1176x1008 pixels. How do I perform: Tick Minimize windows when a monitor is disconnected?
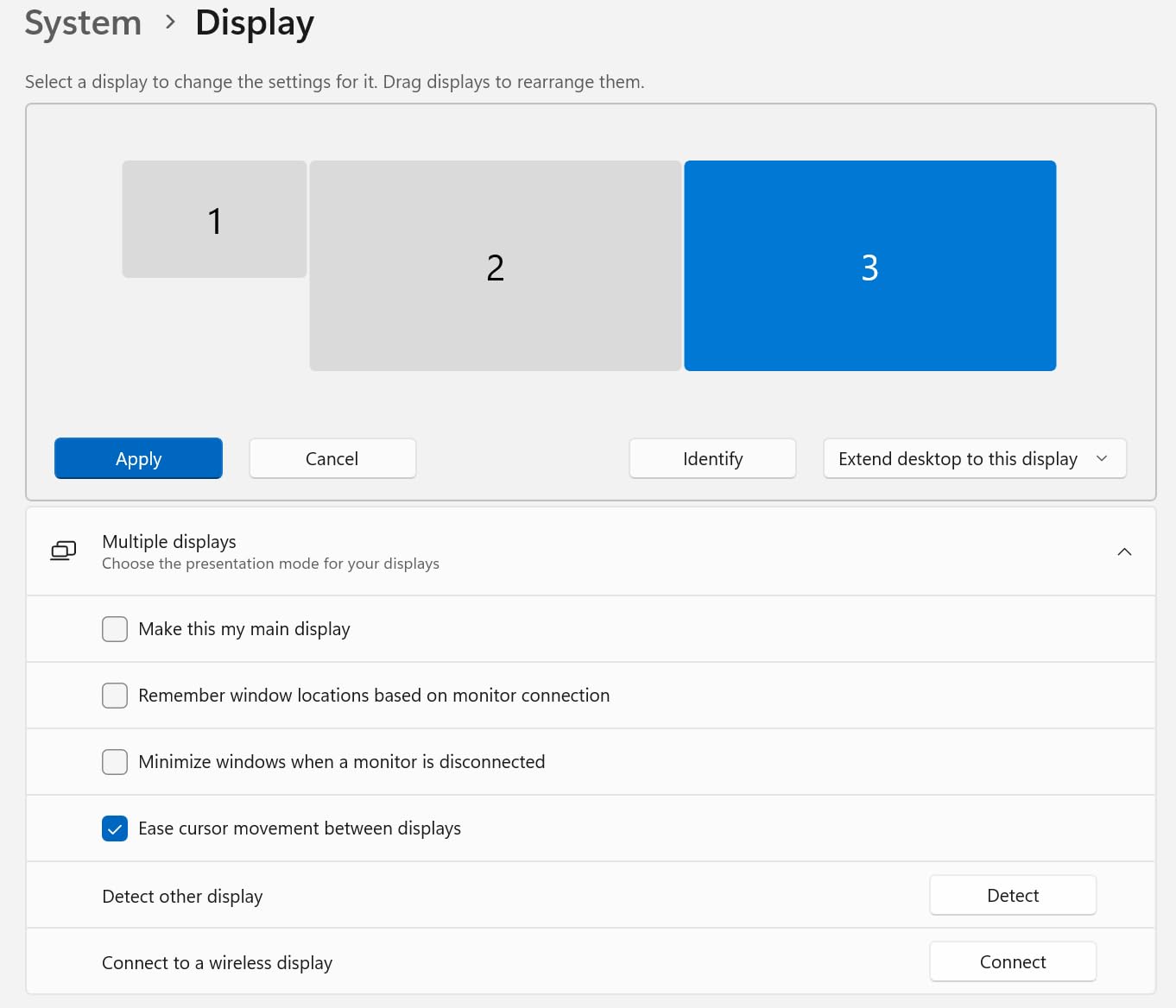[x=115, y=762]
